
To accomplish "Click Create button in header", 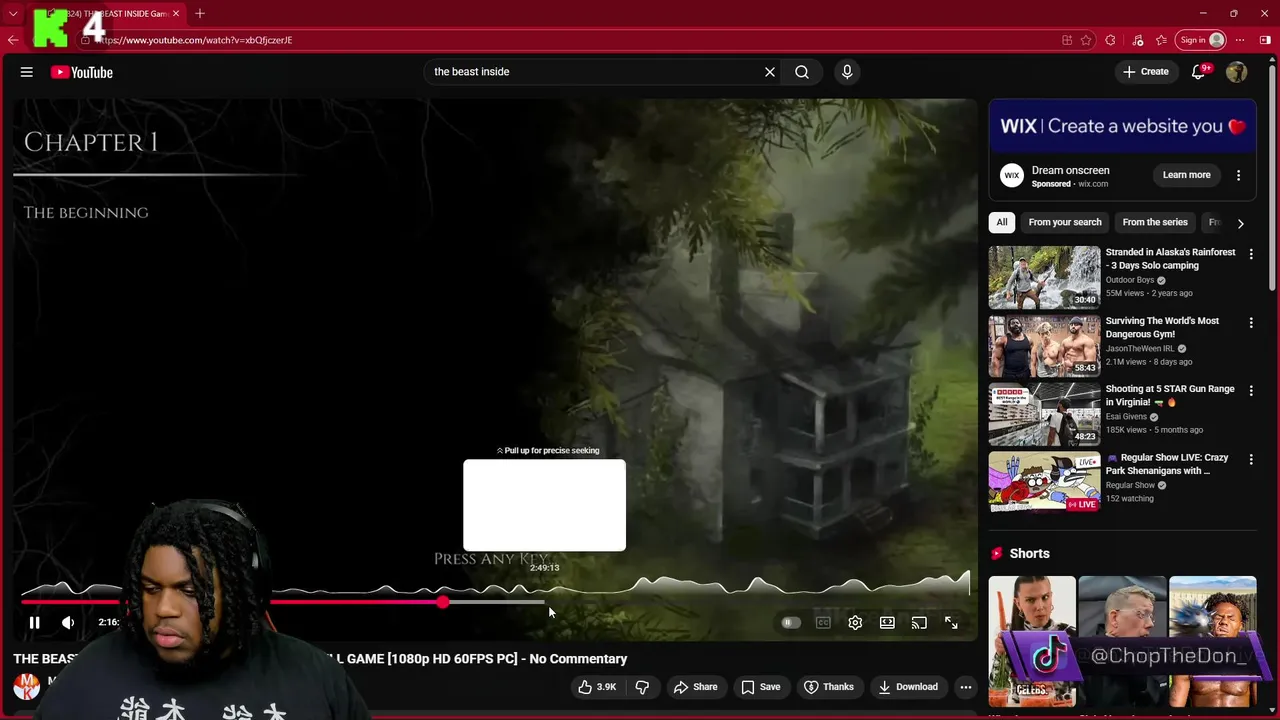I will click(x=1145, y=72).
